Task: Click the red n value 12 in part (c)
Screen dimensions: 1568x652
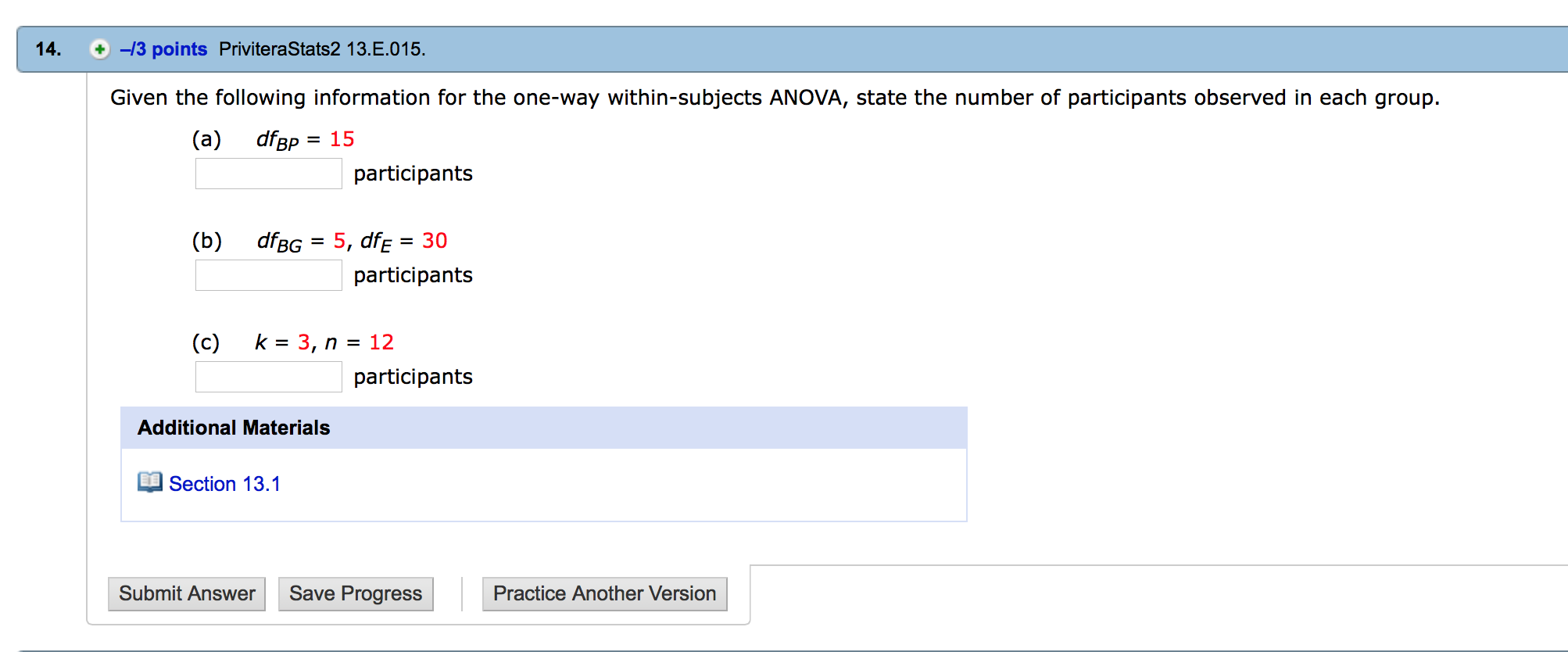Action: 381,342
